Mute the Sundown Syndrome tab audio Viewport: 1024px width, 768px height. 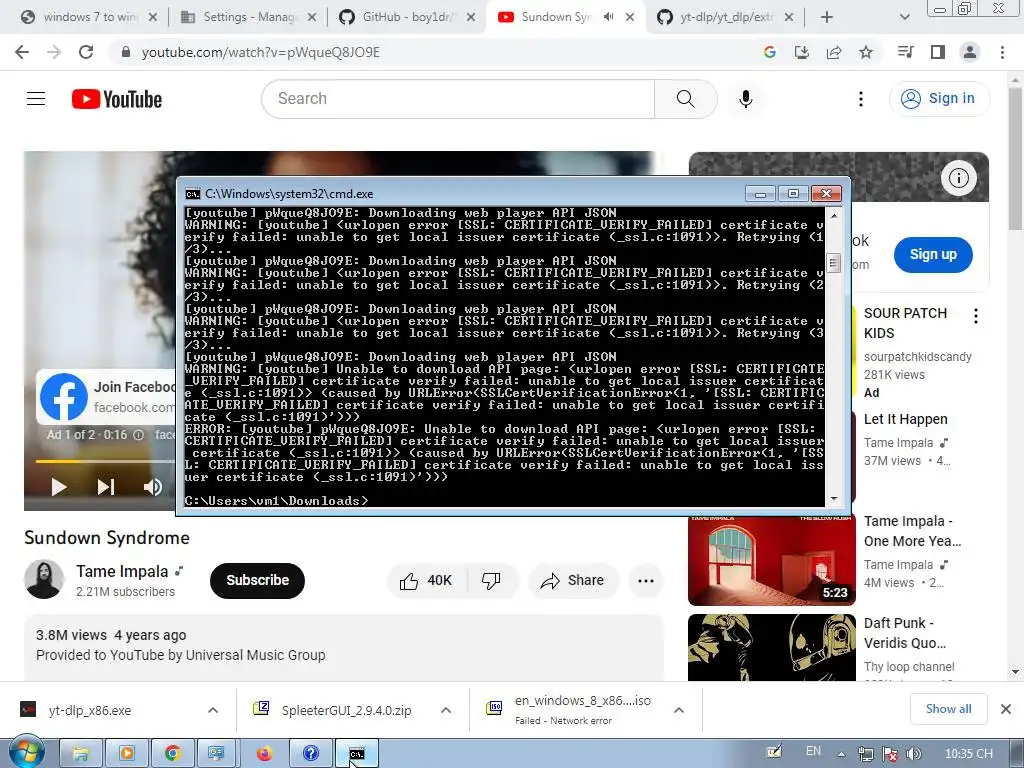point(609,17)
